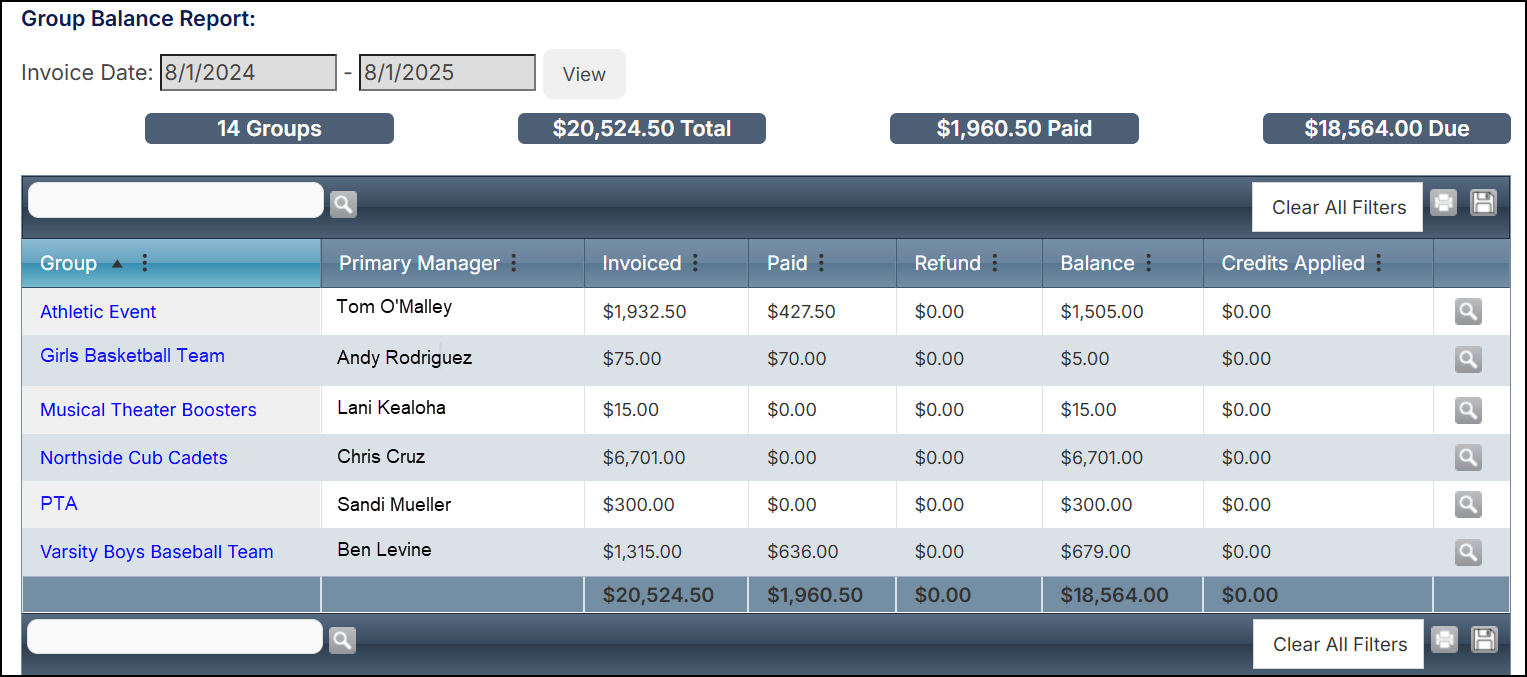The width and height of the screenshot is (1527, 677).
Task: Click top Clear All Filters button
Action: click(1339, 207)
